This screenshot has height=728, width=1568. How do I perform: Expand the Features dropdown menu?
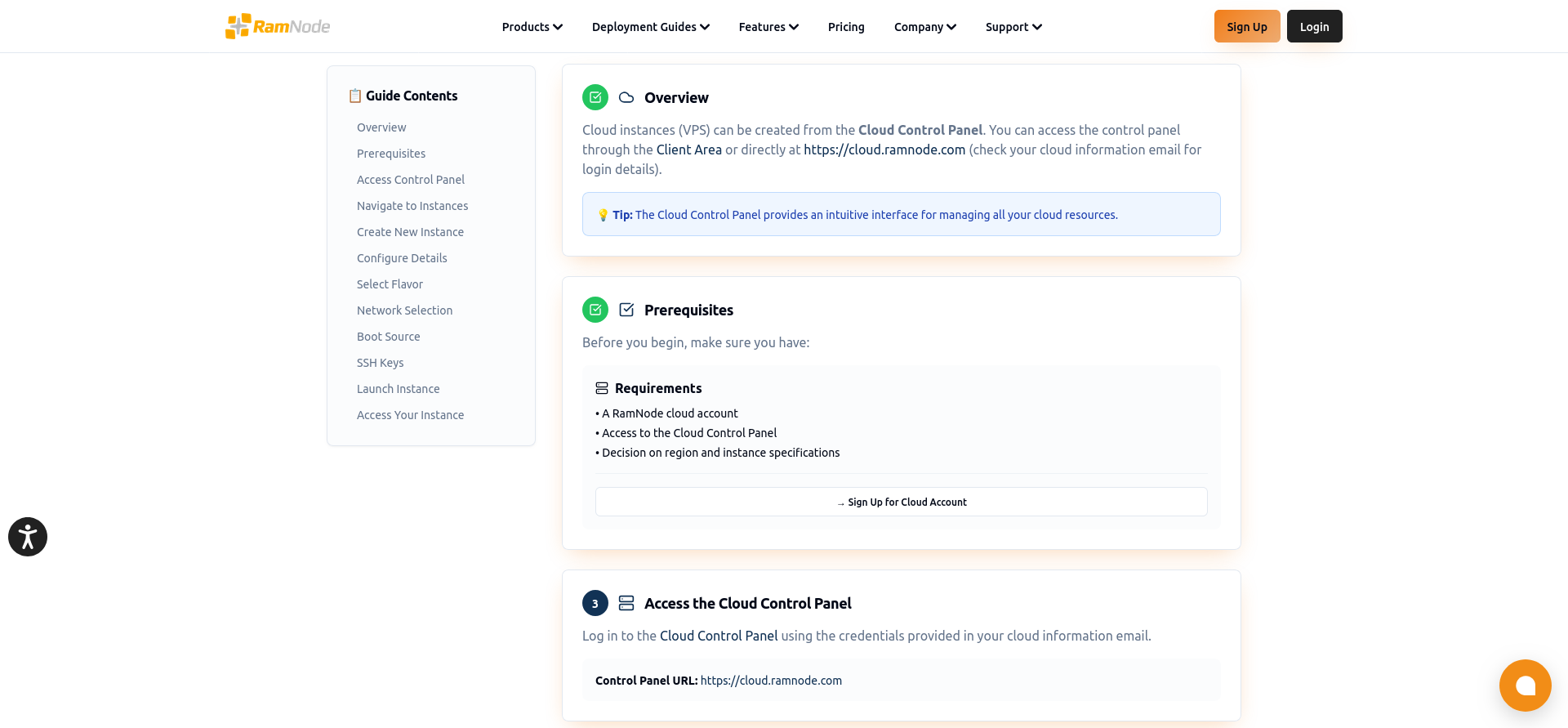(768, 27)
